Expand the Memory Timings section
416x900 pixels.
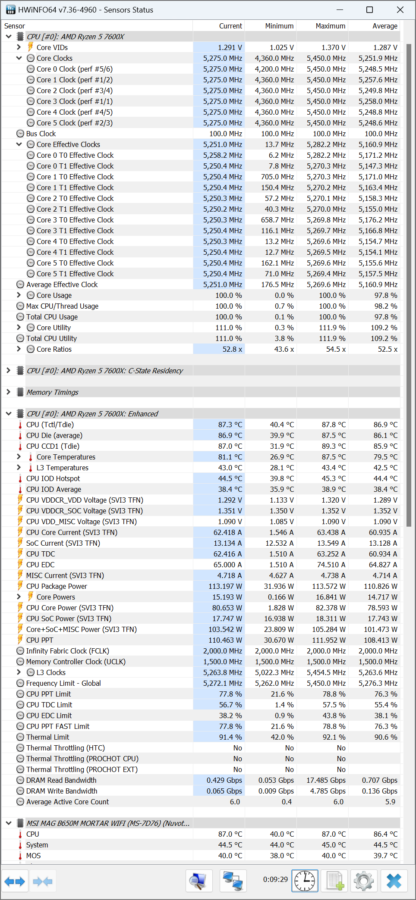[x=8, y=392]
